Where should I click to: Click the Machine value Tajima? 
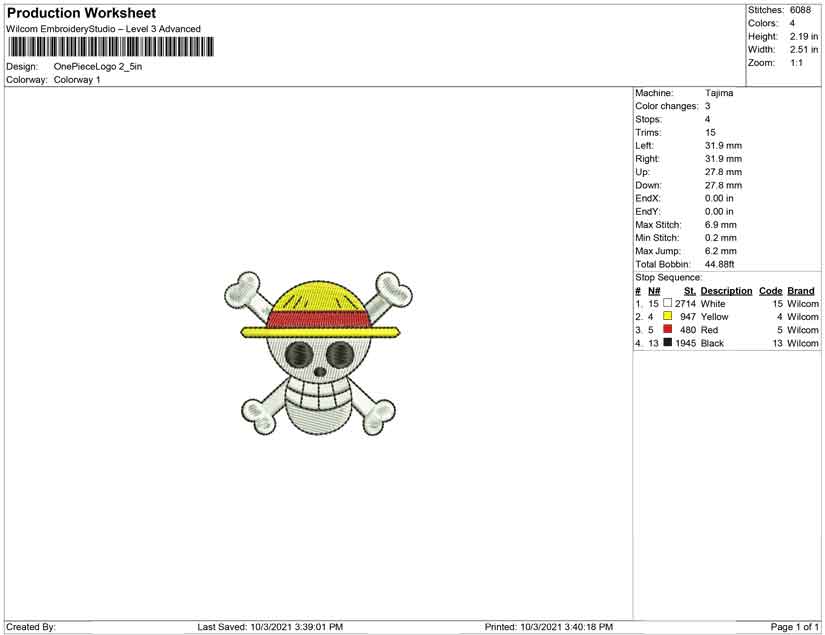pos(719,93)
